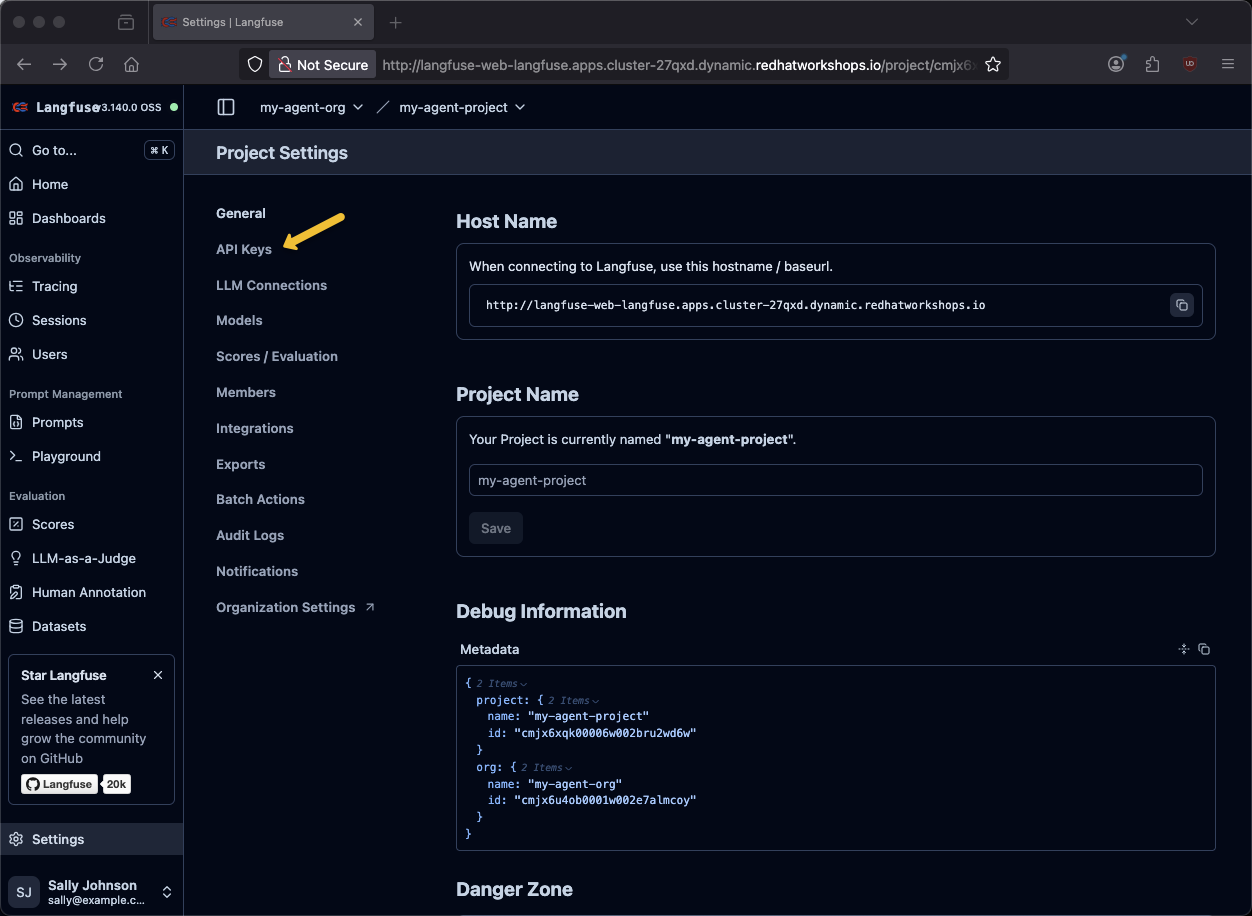Screen dimensions: 1252x916
Task: Switch to LLM Connections settings
Action: tap(271, 285)
